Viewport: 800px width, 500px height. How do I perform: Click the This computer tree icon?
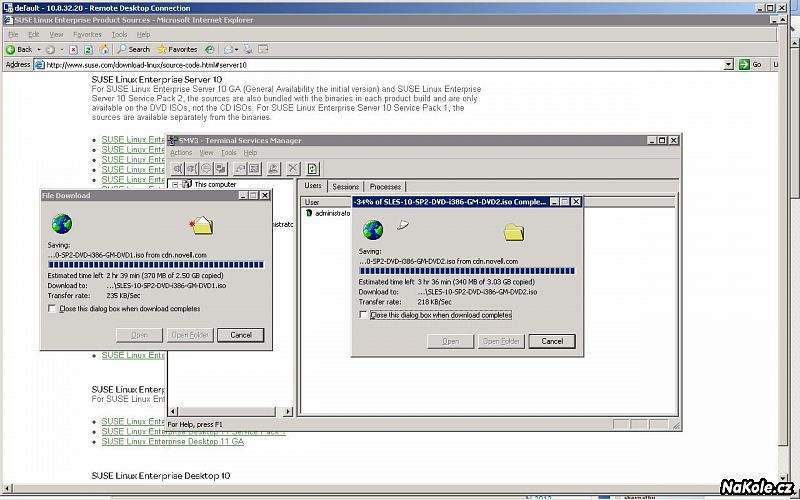tap(187, 184)
